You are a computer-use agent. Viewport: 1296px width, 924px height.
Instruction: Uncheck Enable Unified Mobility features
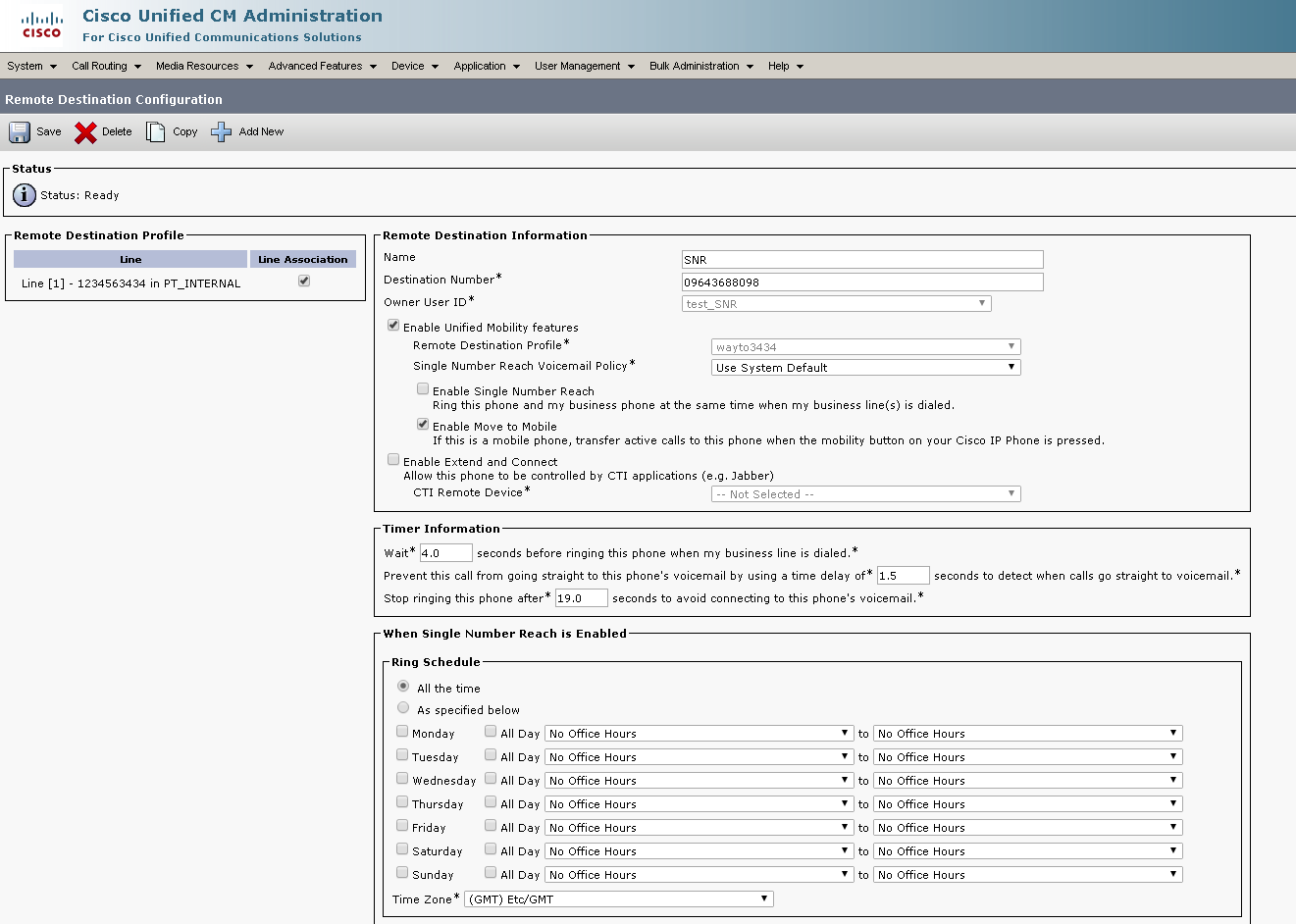(393, 325)
